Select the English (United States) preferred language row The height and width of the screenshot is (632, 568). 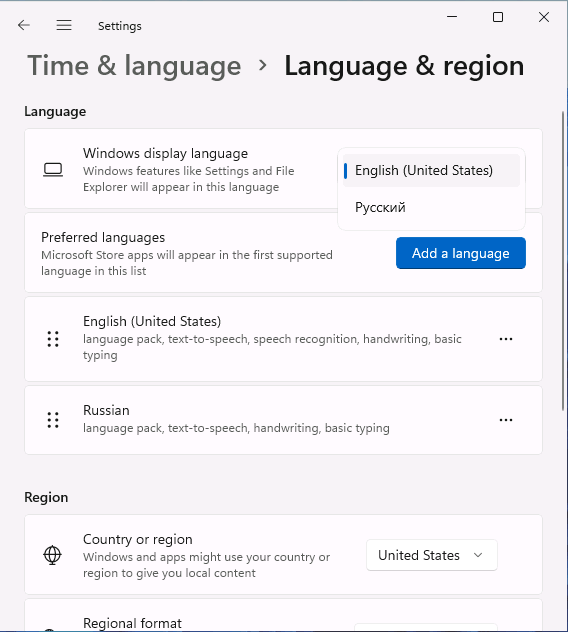coord(283,339)
